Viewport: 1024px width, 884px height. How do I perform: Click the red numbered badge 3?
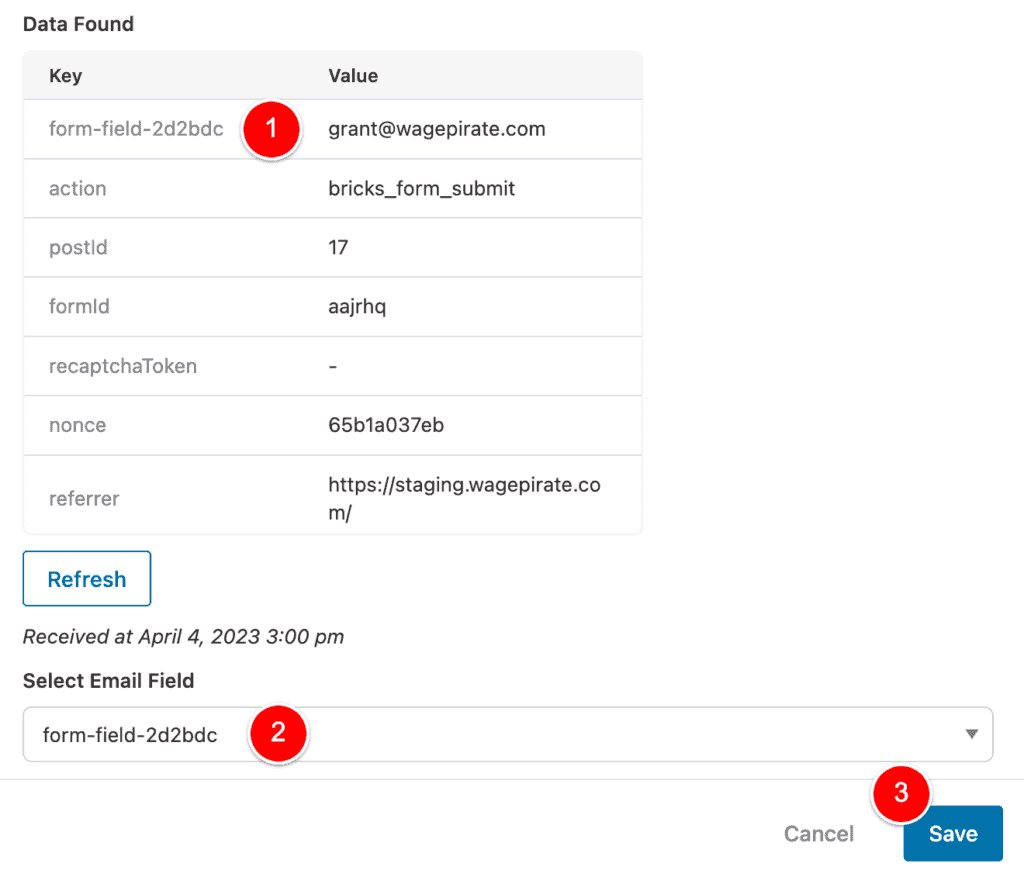coord(901,795)
